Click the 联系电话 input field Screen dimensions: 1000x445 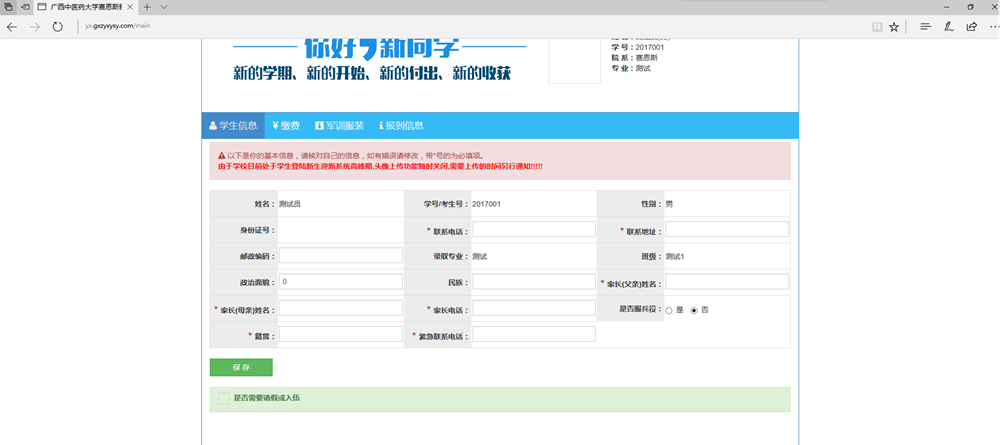pyautogui.click(x=533, y=230)
